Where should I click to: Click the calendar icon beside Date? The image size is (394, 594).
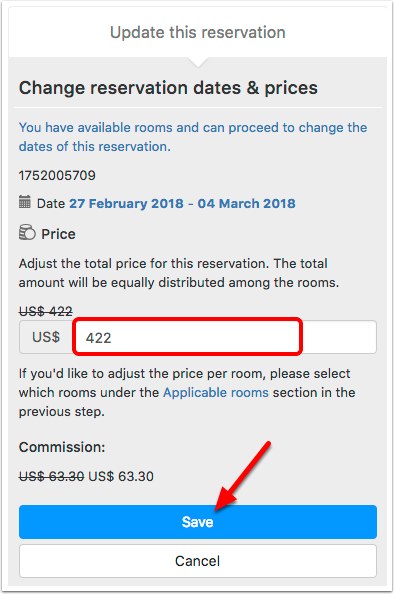(x=25, y=202)
